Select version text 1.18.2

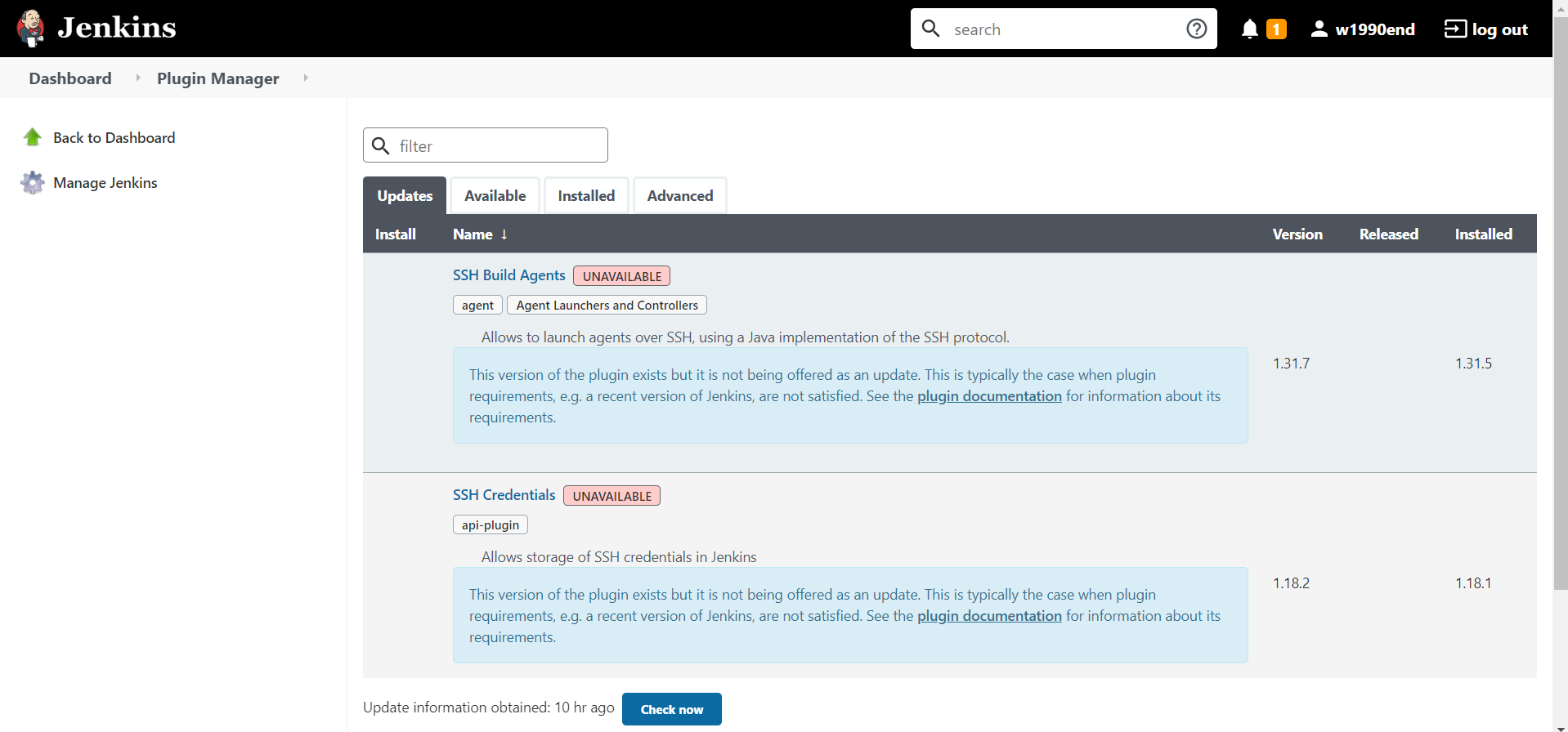tap(1291, 583)
